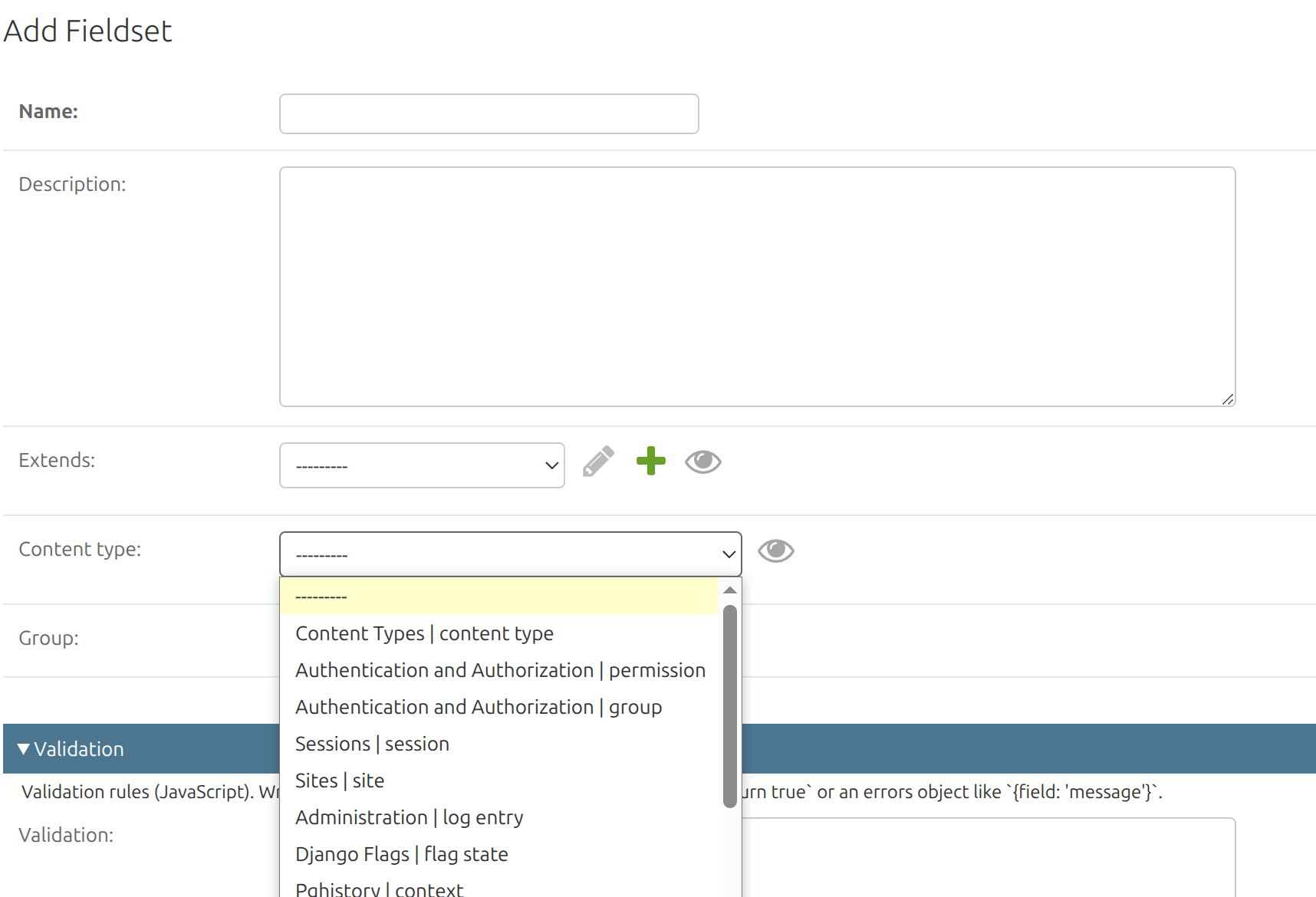Image resolution: width=1316 pixels, height=897 pixels.
Task: Focus the Name input field
Action: tap(489, 113)
